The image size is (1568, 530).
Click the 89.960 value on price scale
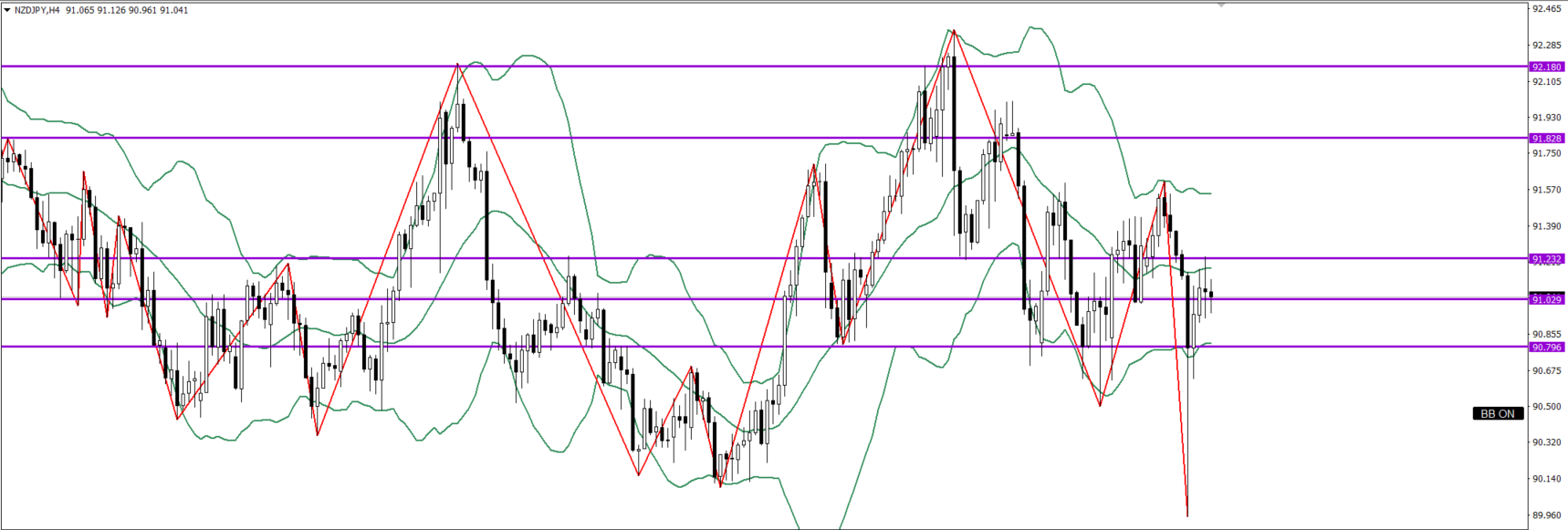point(1546,515)
